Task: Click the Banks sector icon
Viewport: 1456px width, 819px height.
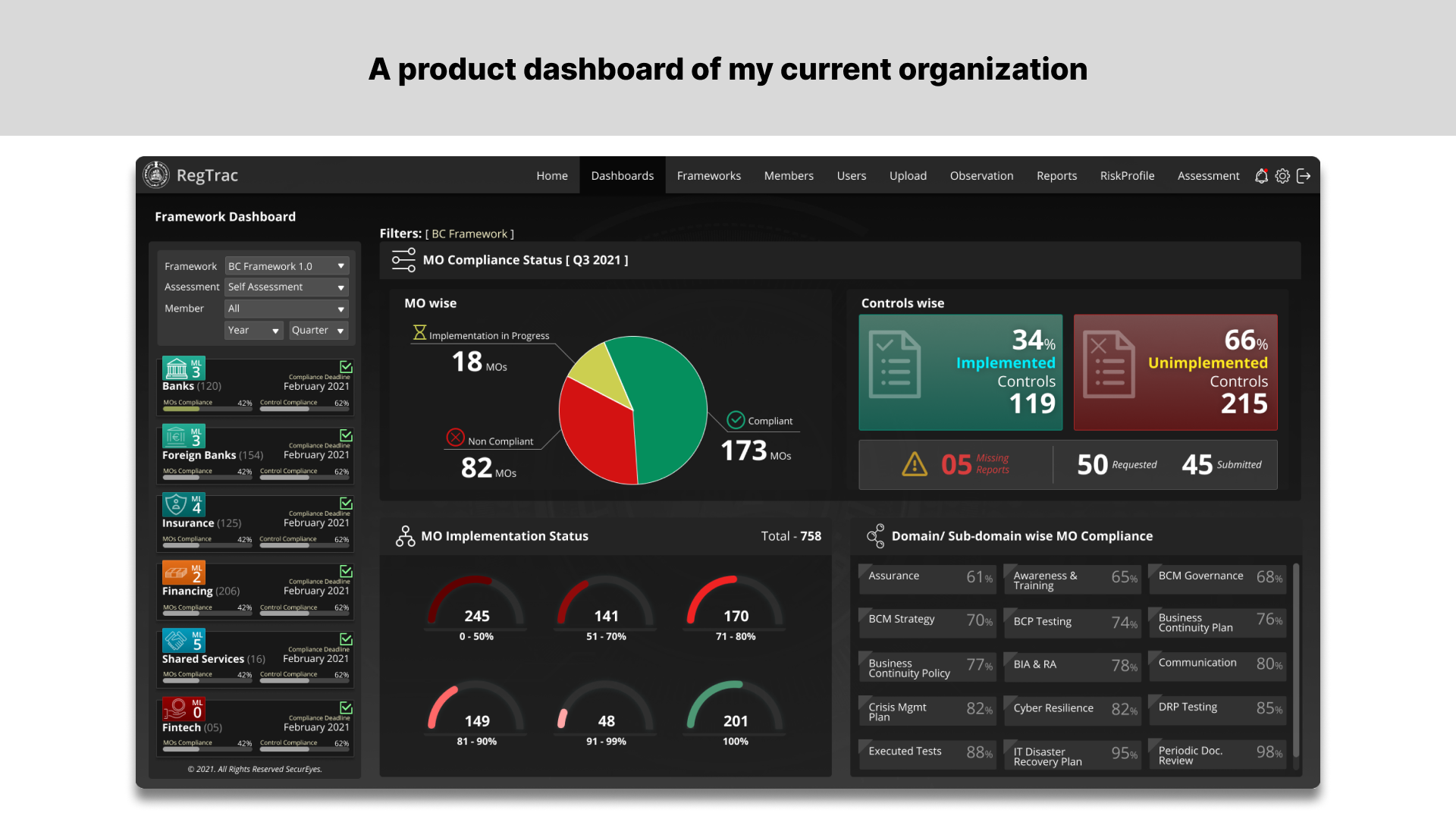Action: (177, 369)
